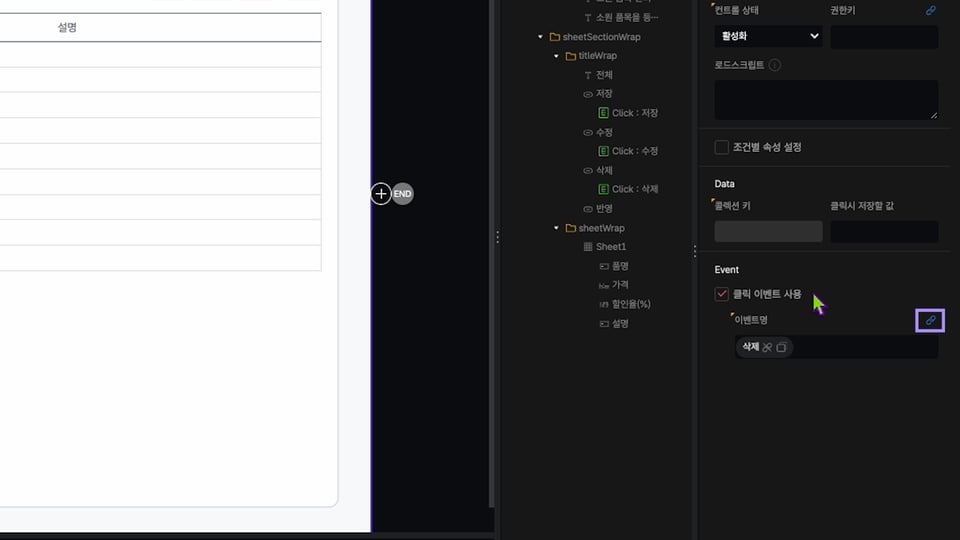Open the event icon of Click : 저장
This screenshot has width=960, height=540.
point(603,113)
